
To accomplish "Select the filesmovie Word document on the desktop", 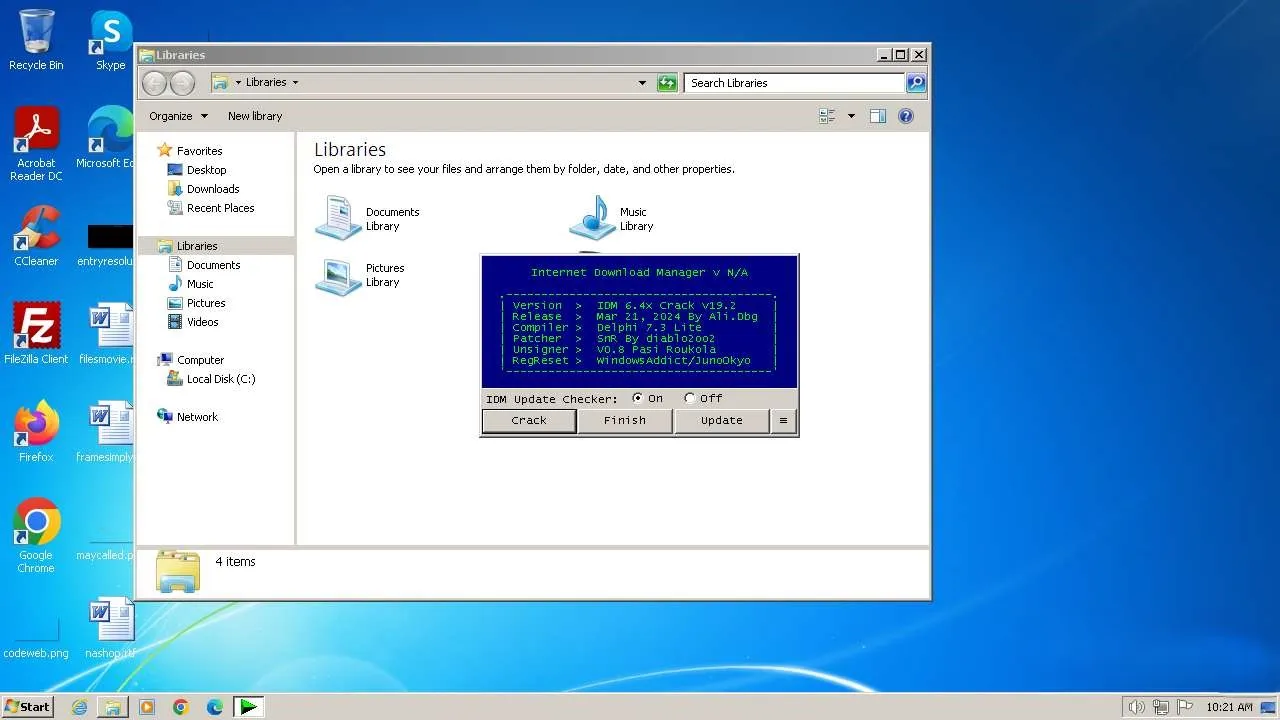I will [x=108, y=334].
